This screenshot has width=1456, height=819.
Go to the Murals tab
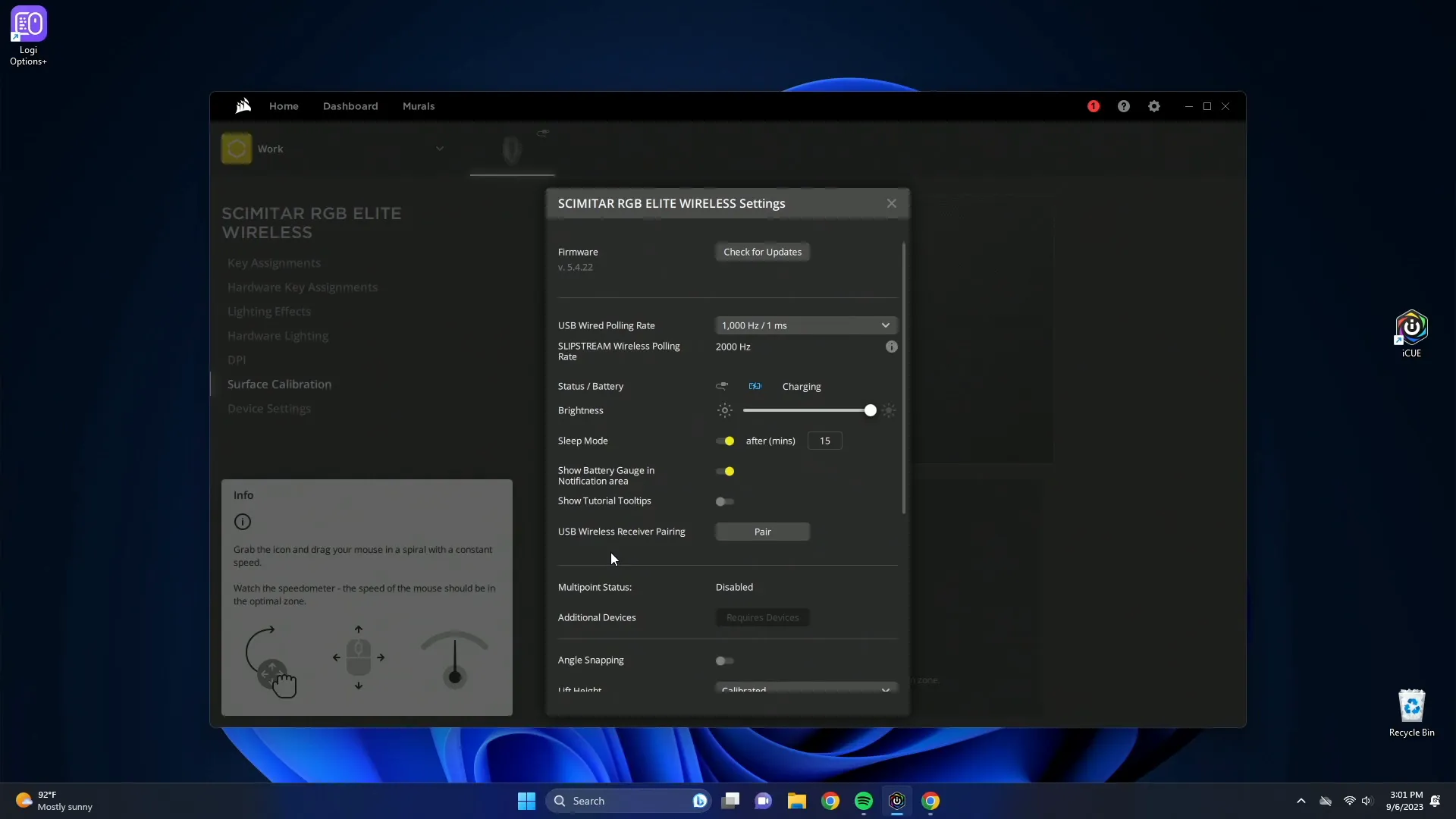419,106
